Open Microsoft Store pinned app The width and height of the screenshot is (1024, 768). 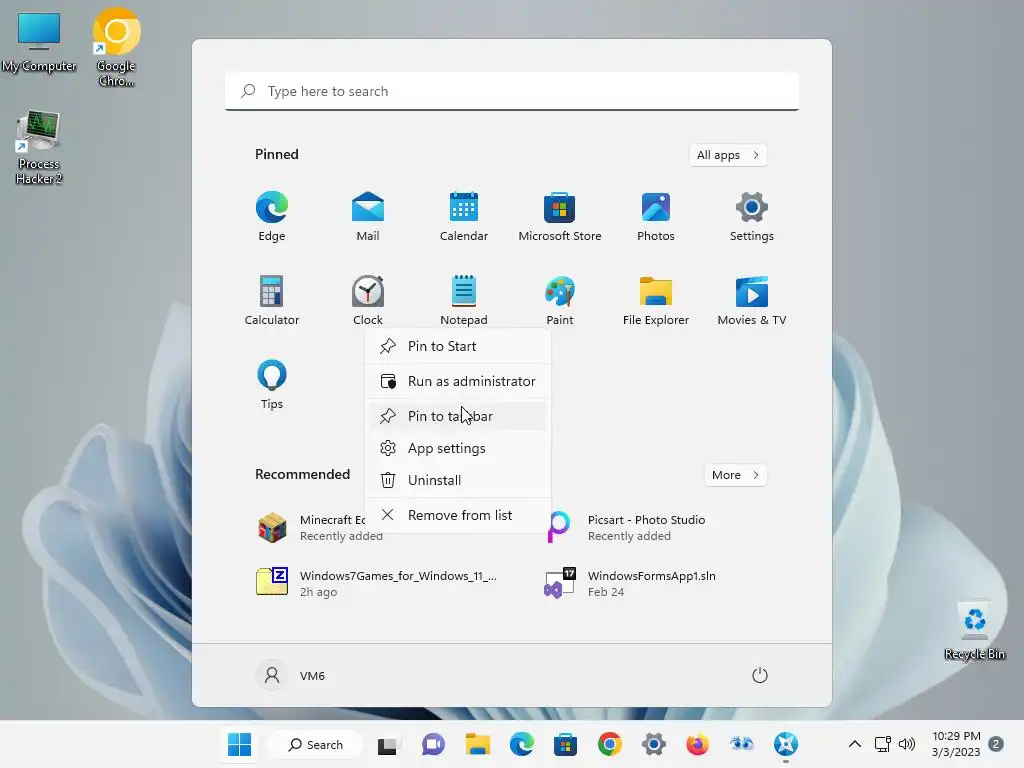560,217
